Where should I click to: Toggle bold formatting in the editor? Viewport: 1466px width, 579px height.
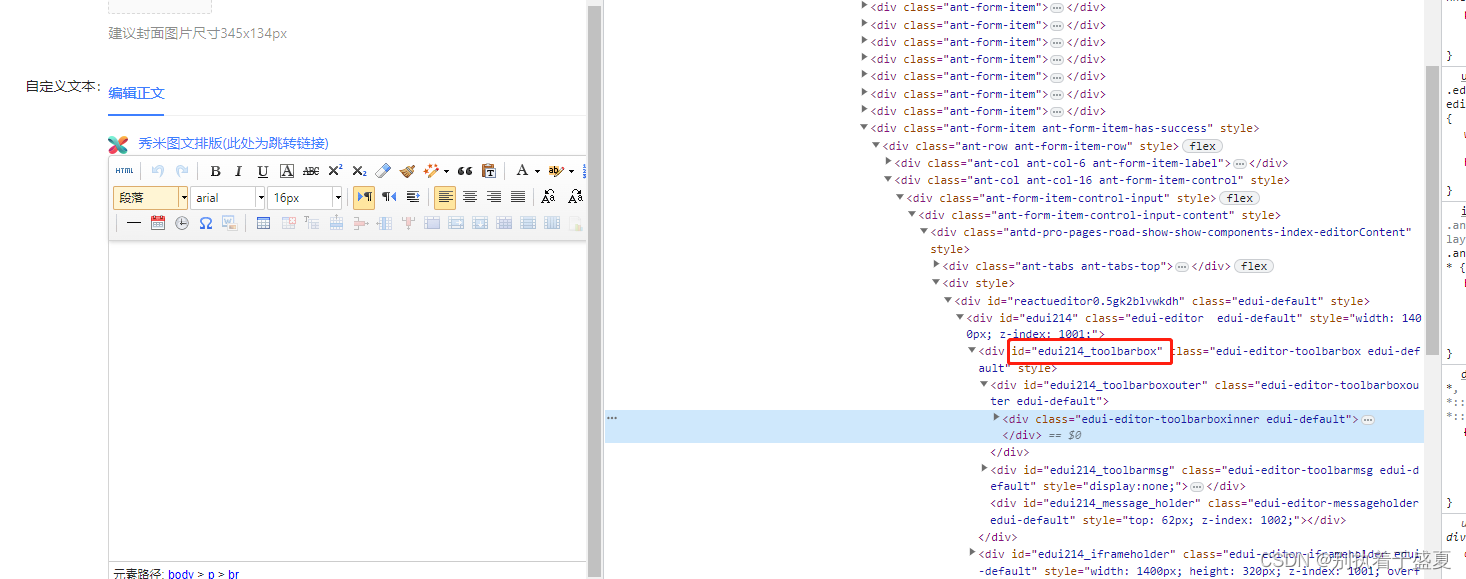coord(215,170)
